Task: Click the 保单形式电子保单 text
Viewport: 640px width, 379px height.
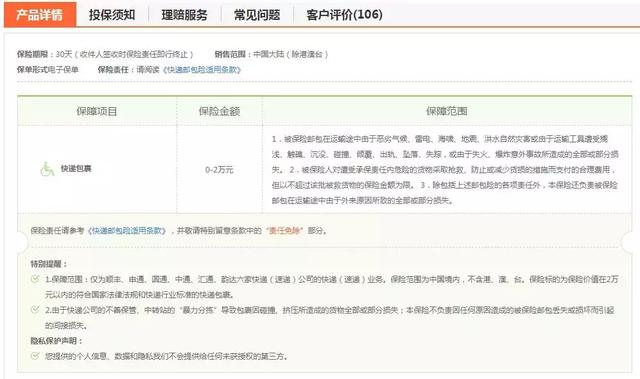Action: [48, 70]
